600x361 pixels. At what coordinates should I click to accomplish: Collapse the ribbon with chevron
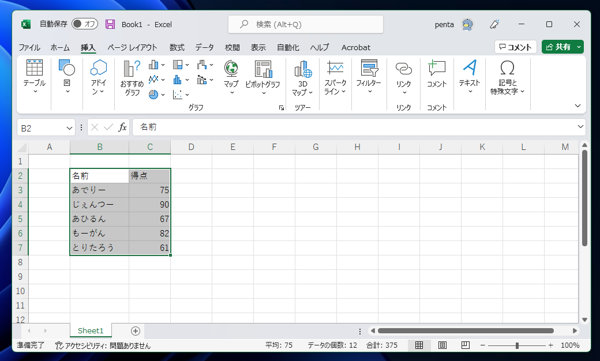click(578, 106)
